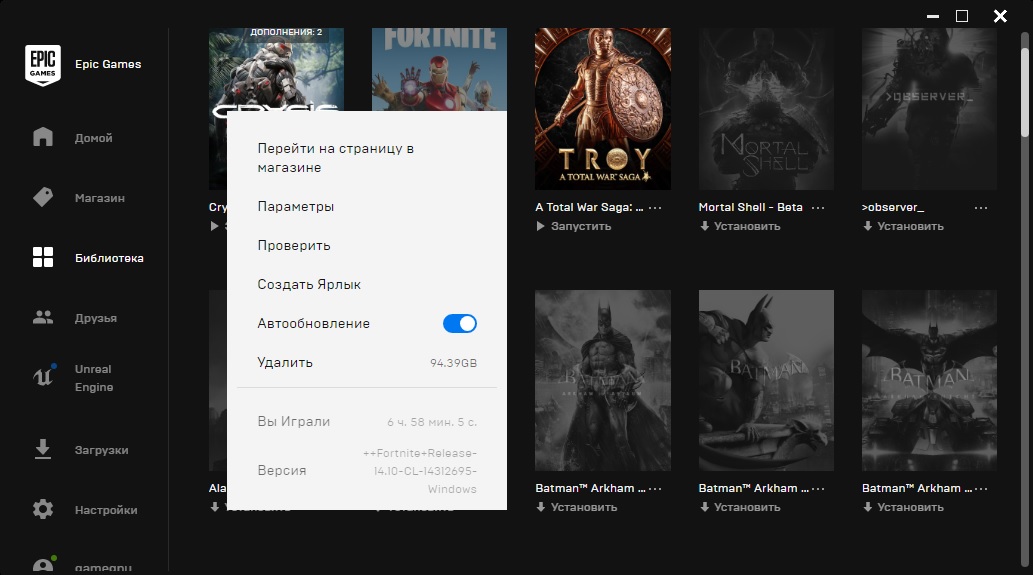Select the Библиотека grid icon

point(43,257)
